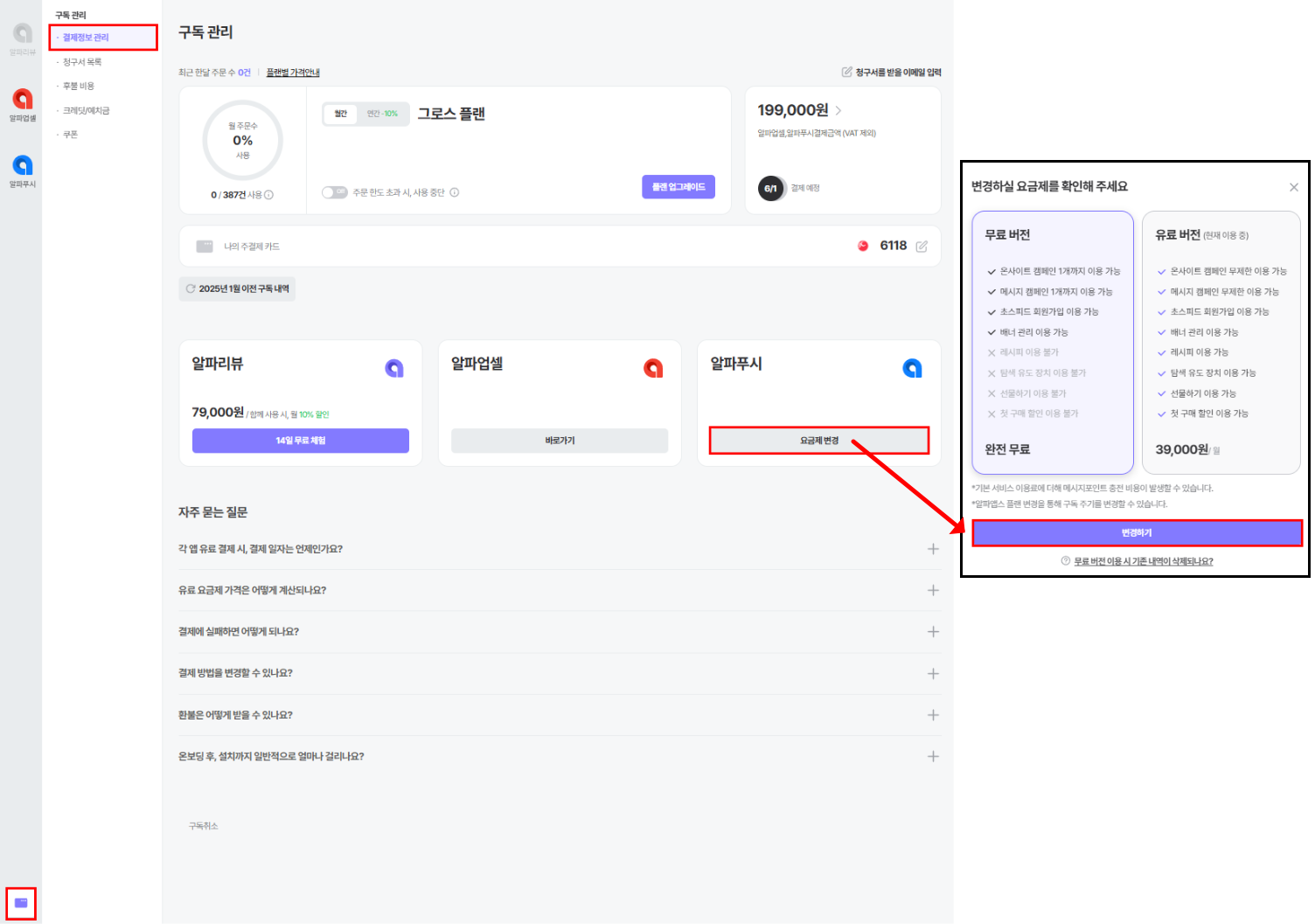Choose the 무료 버전 plan card
1315x924 pixels.
[1053, 343]
